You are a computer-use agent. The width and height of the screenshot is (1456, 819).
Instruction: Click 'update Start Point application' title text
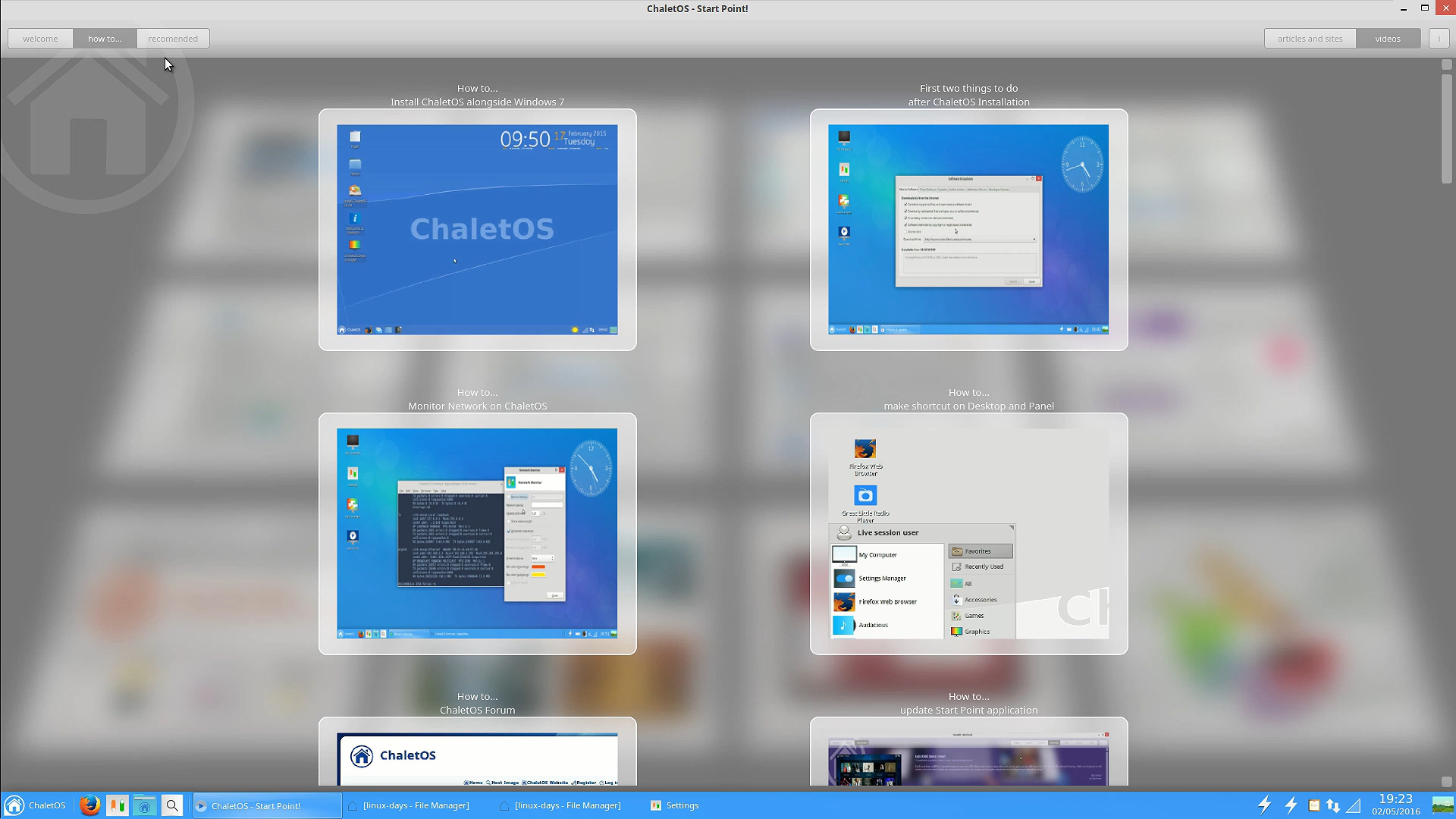pyautogui.click(x=968, y=710)
